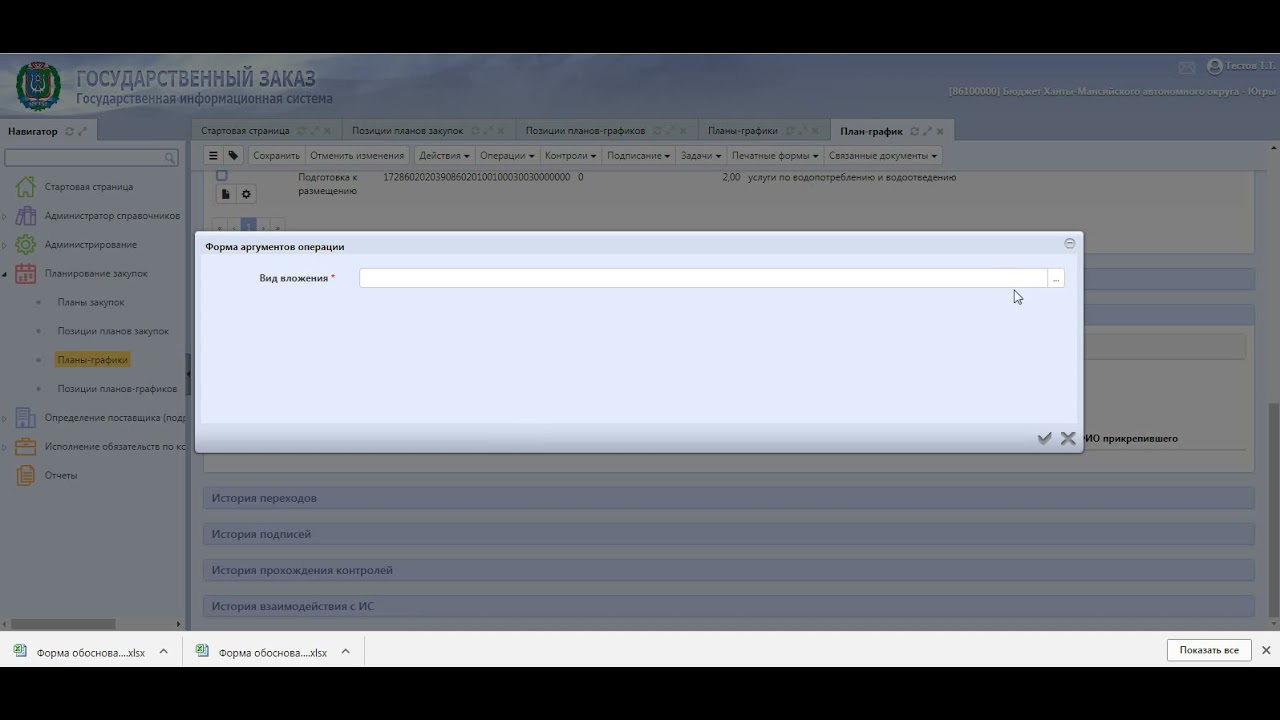Open the Задачи dropdown

click(700, 155)
